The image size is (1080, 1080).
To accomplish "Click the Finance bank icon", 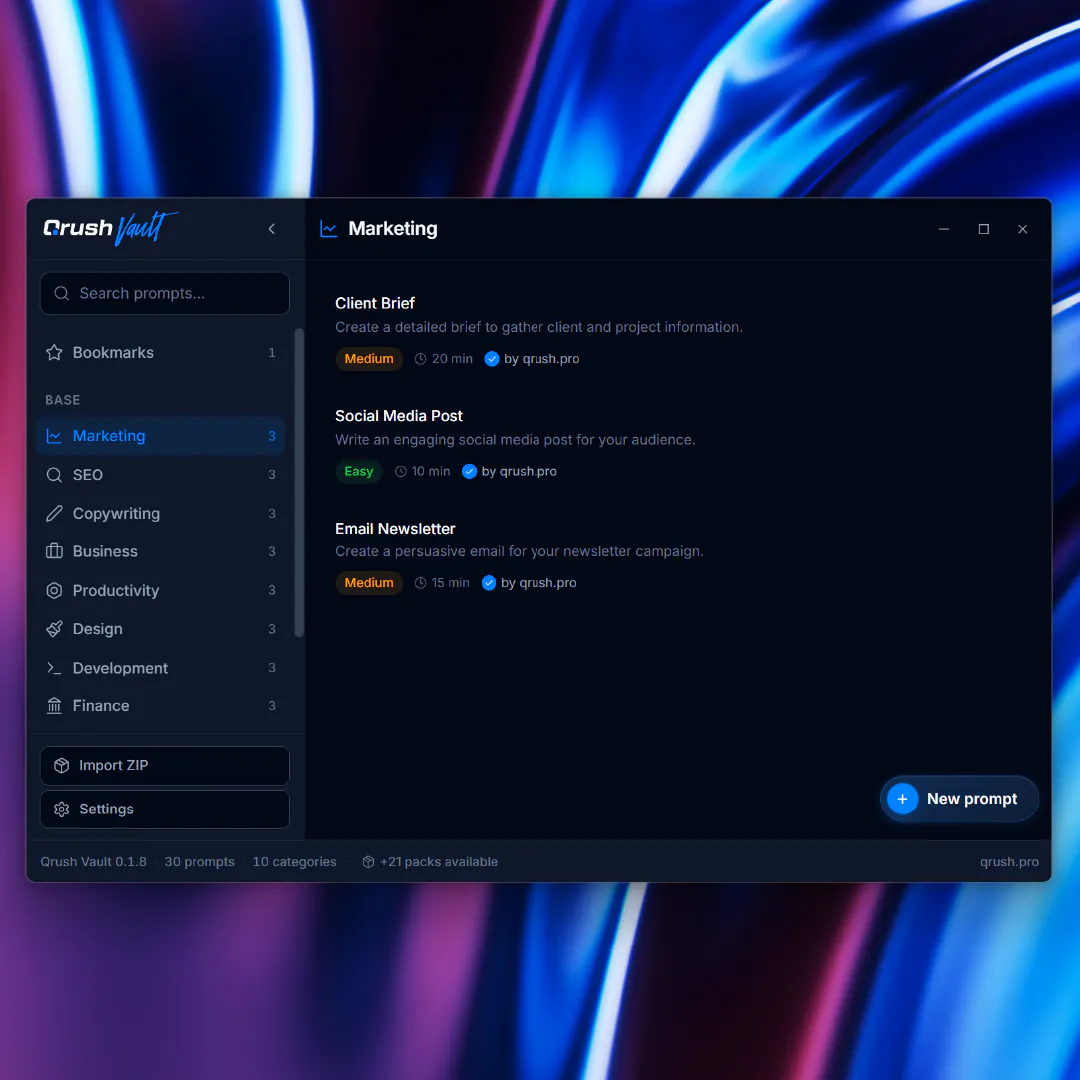I will pos(54,706).
